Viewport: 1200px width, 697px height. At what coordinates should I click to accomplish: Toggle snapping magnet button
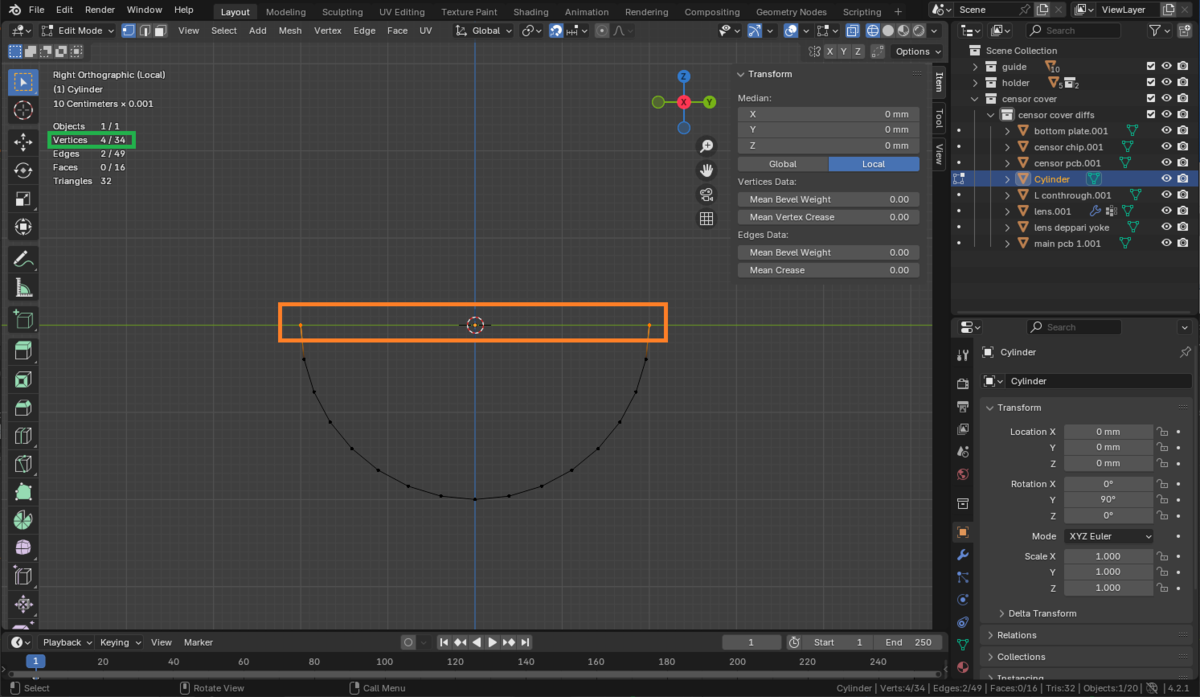click(x=556, y=30)
